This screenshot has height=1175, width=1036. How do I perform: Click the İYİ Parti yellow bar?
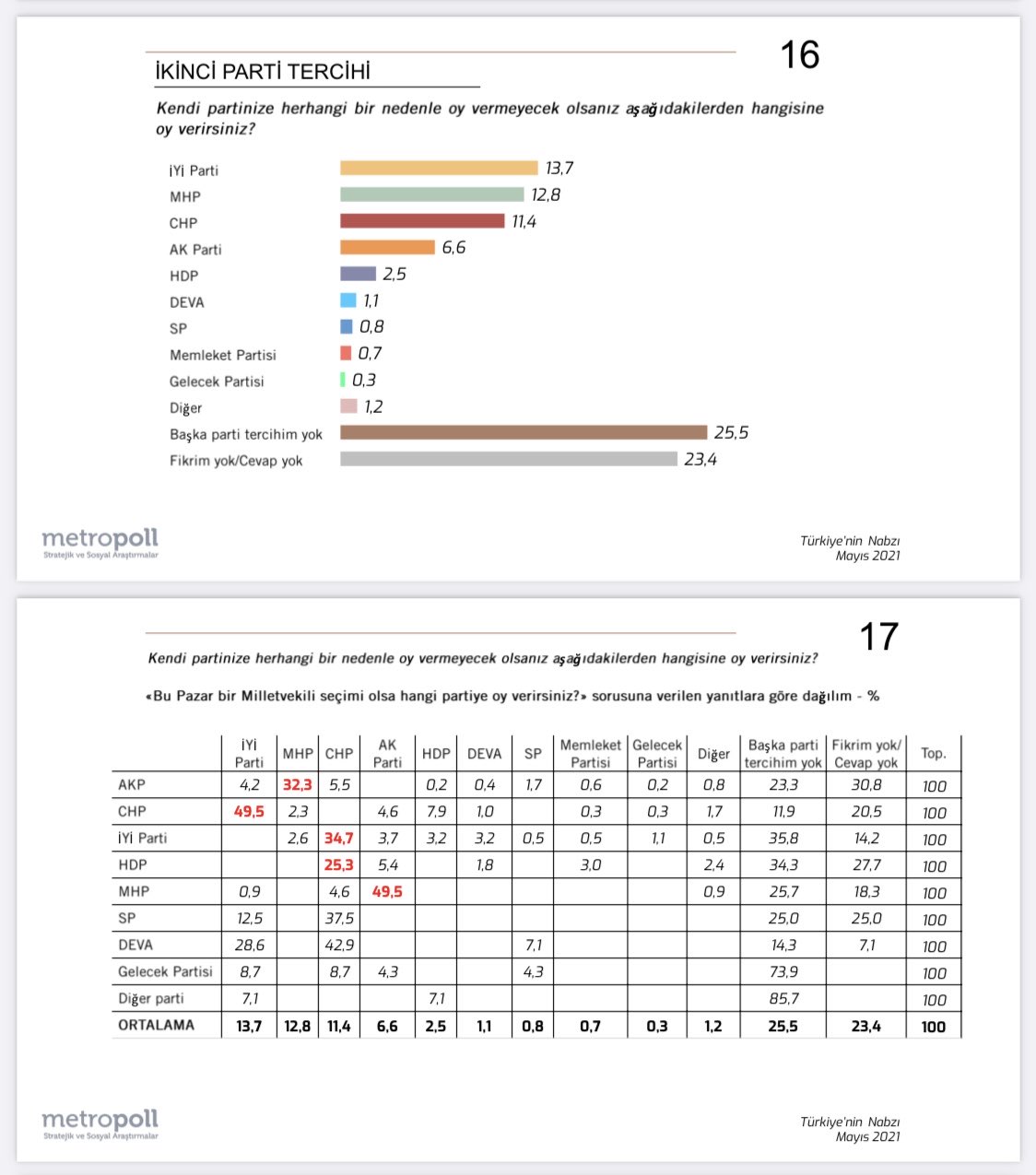(x=438, y=168)
